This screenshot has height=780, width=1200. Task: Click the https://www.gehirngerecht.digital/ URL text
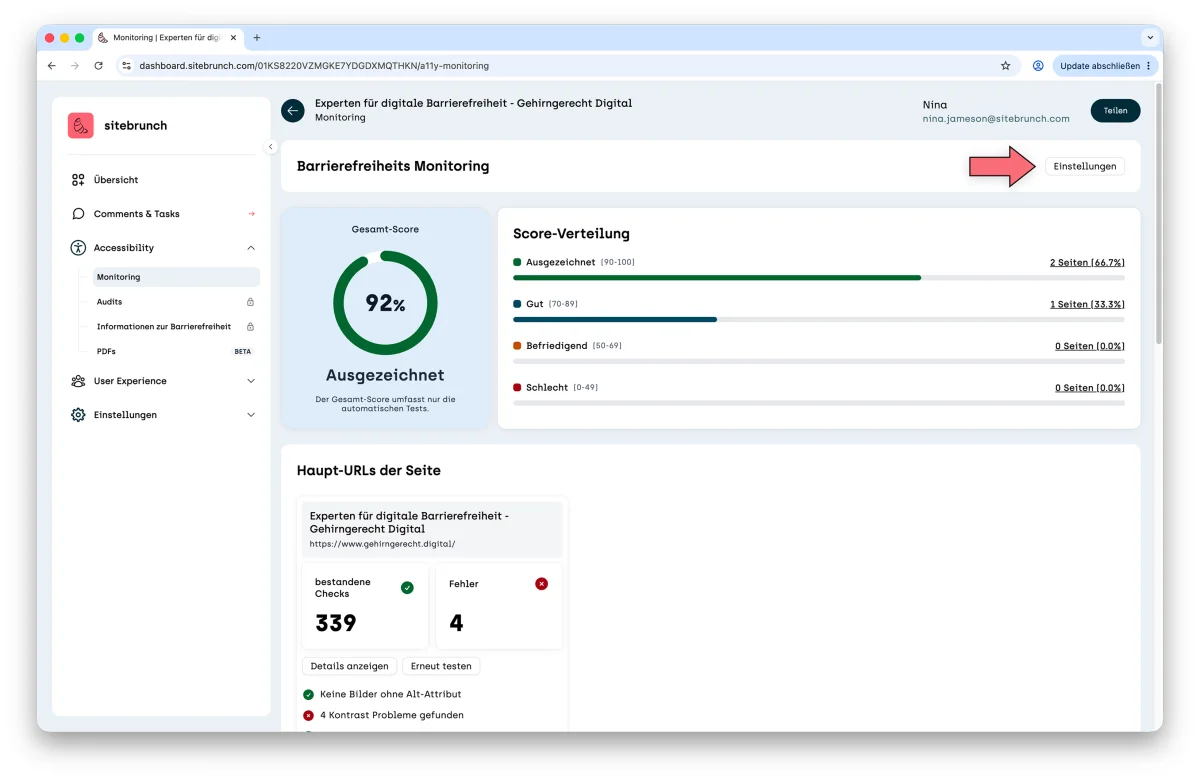pyautogui.click(x=382, y=544)
